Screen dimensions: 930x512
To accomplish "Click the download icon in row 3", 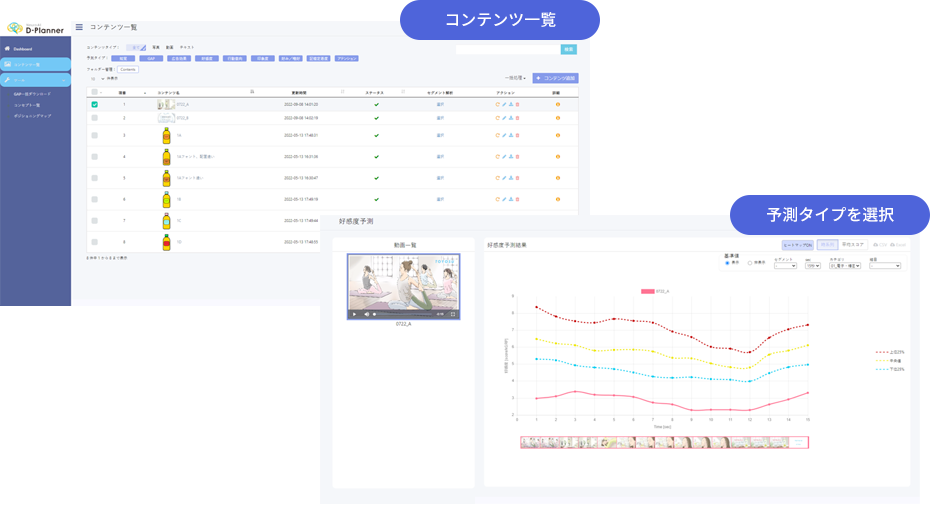I will (x=511, y=134).
